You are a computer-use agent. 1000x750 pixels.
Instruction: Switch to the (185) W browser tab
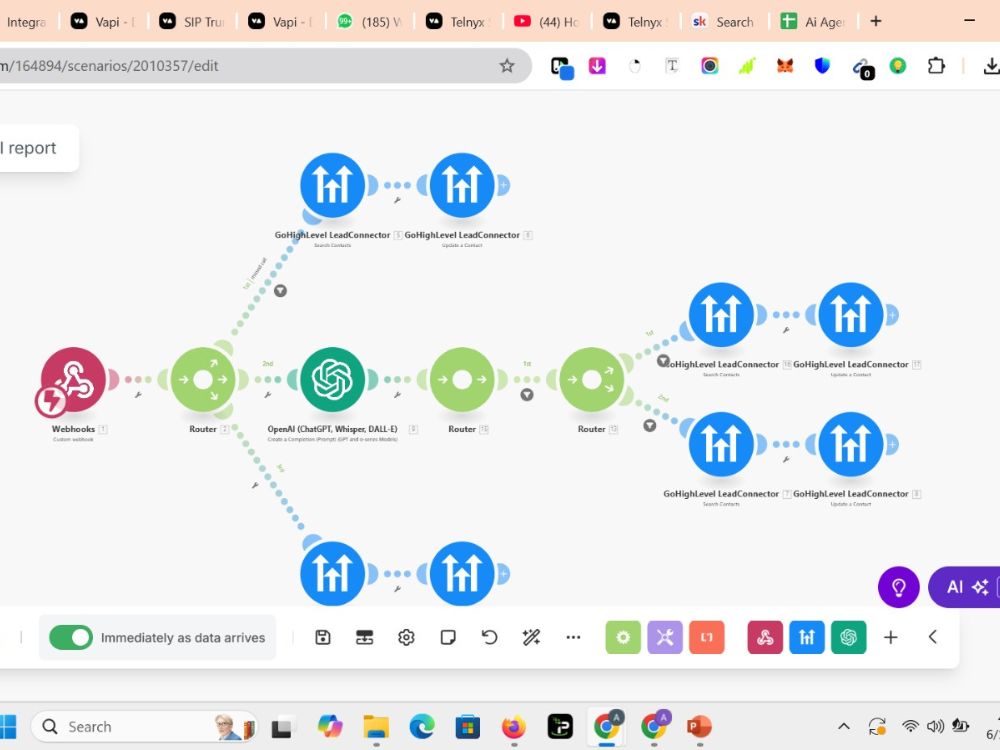point(370,22)
